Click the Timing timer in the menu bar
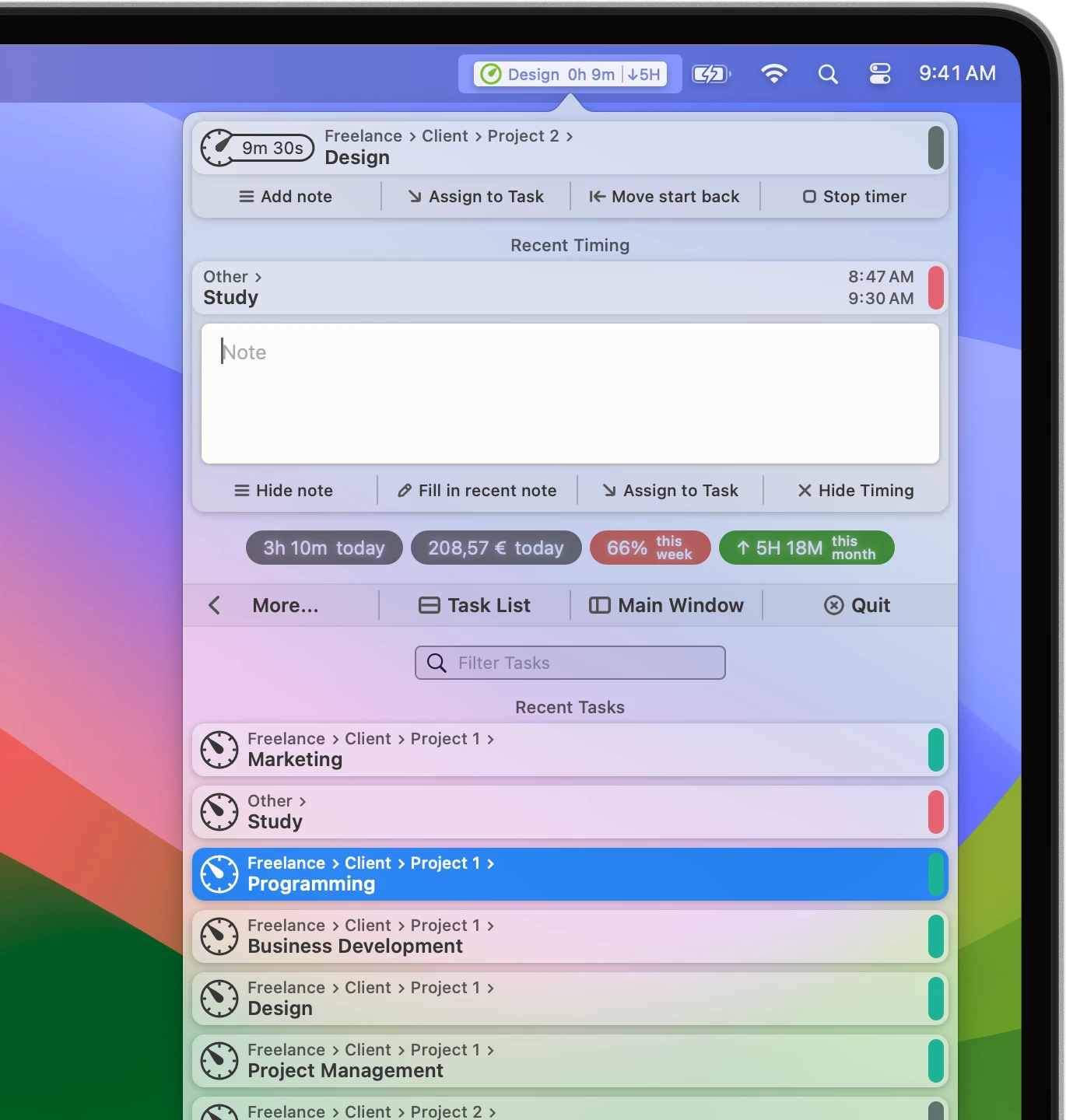 pyautogui.click(x=570, y=74)
